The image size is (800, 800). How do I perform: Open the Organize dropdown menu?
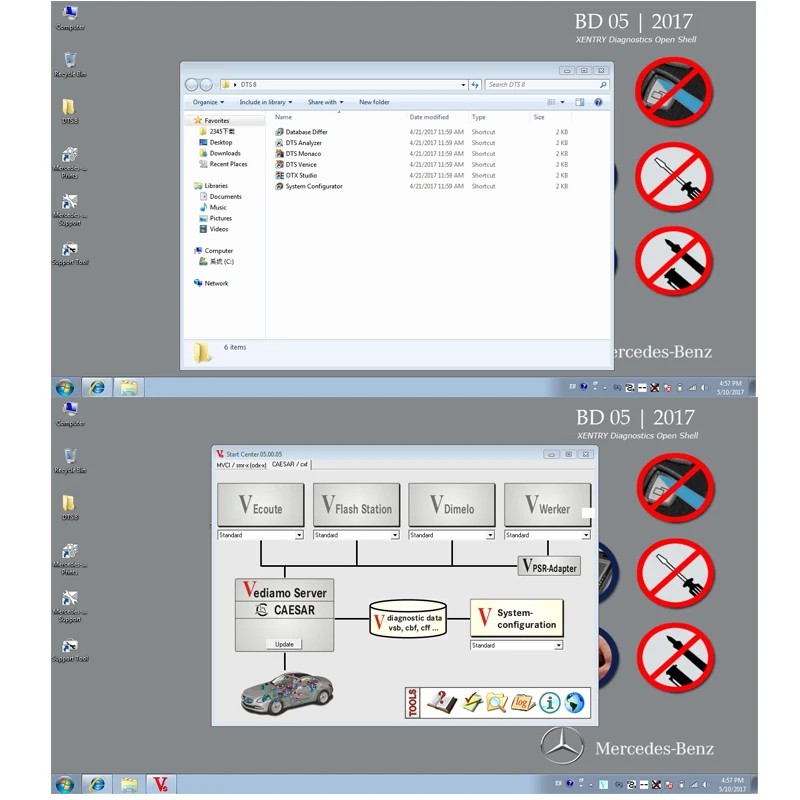click(x=208, y=102)
